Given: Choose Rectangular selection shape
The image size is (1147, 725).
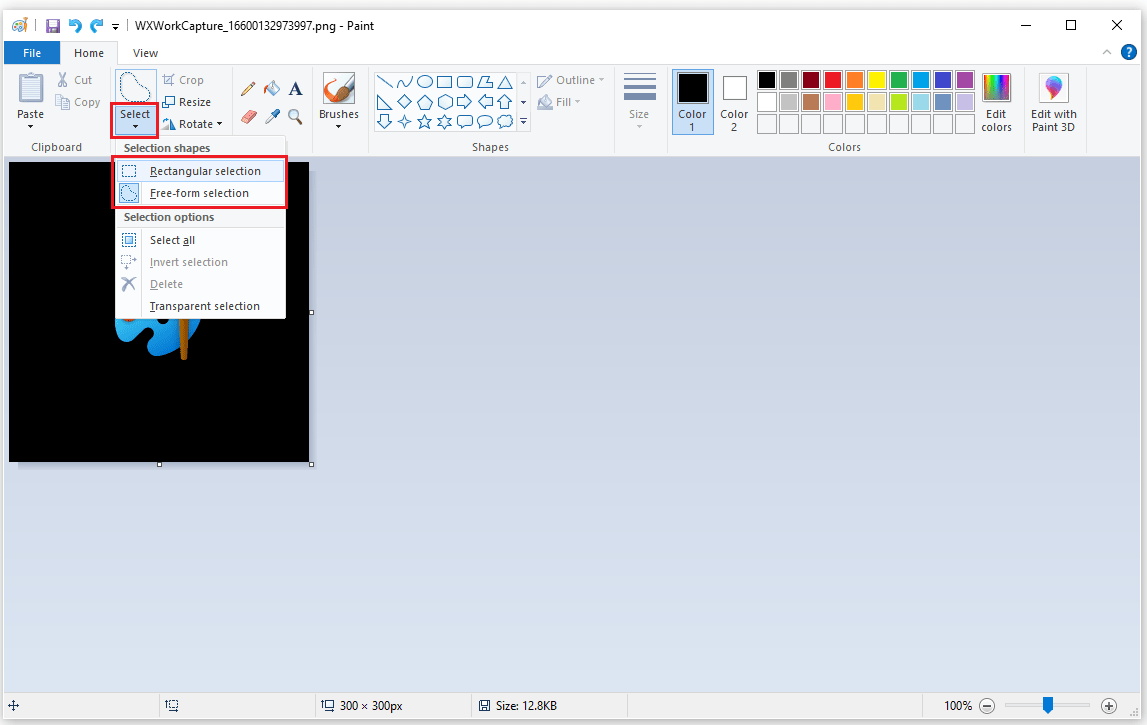Looking at the screenshot, I should pyautogui.click(x=201, y=170).
